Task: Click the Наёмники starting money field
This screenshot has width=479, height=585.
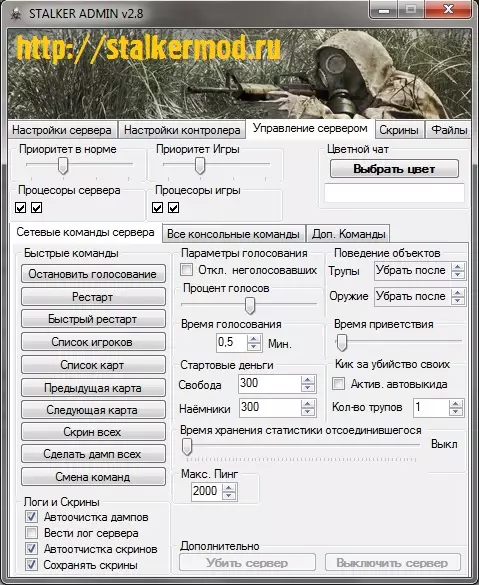Action: [269, 407]
